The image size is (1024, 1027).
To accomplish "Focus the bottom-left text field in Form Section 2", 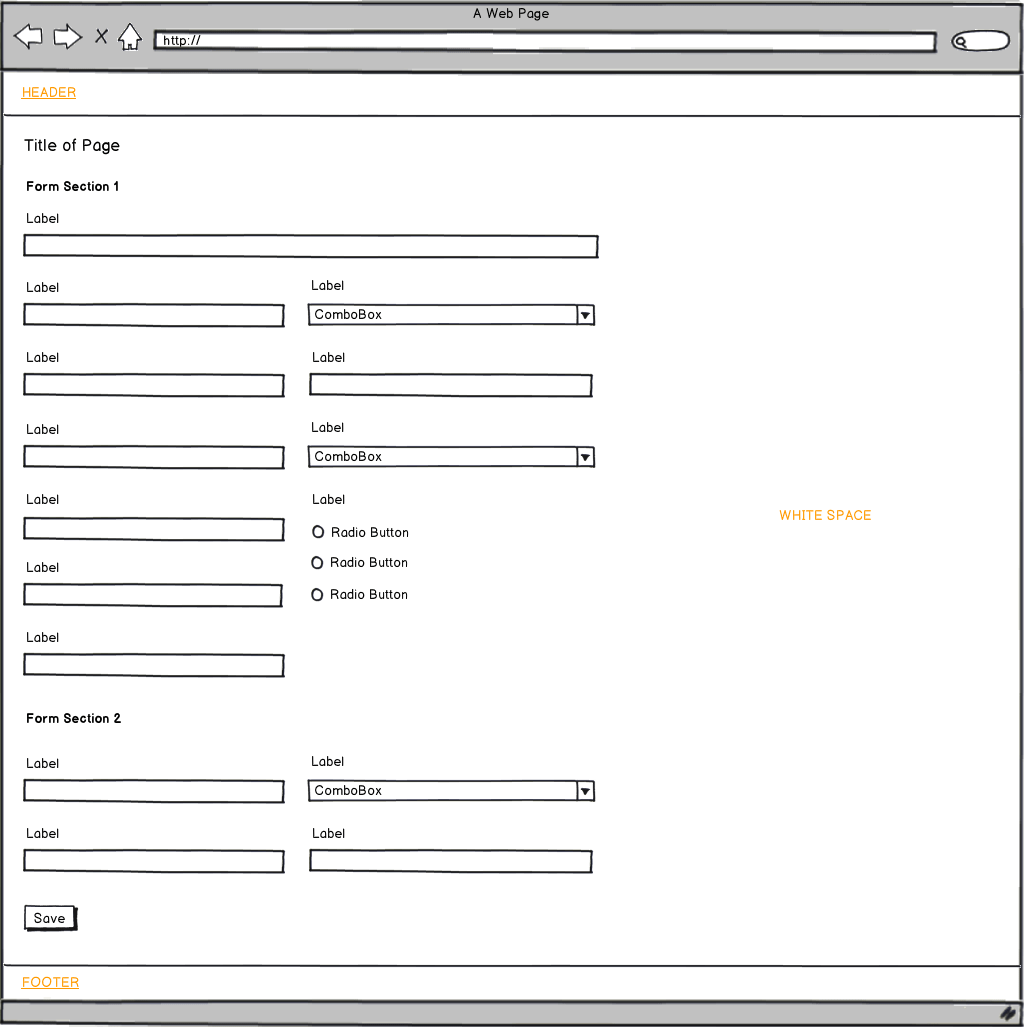I will click(x=154, y=861).
